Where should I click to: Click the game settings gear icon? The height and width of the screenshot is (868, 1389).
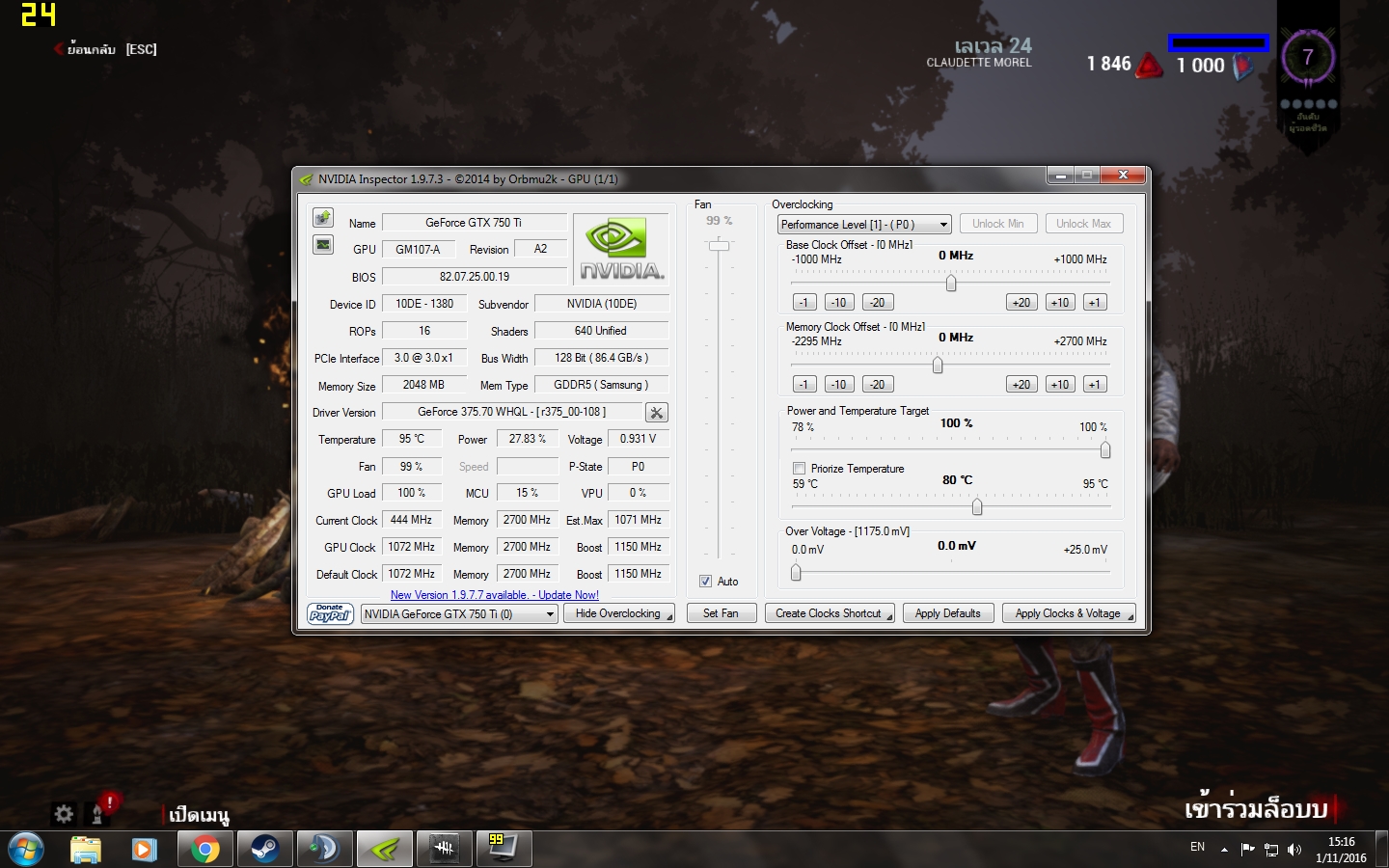64,813
